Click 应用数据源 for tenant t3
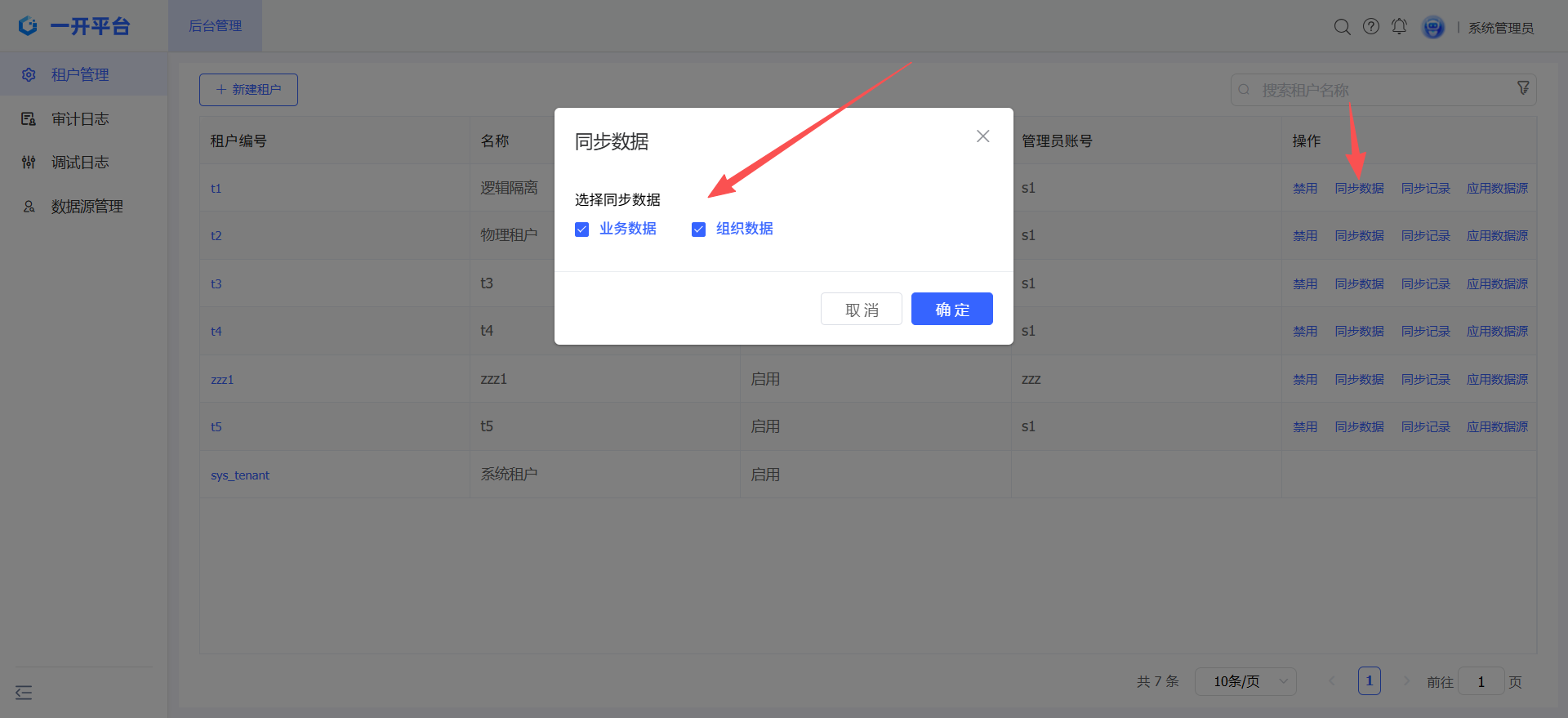Image resolution: width=1568 pixels, height=718 pixels. tap(1497, 284)
